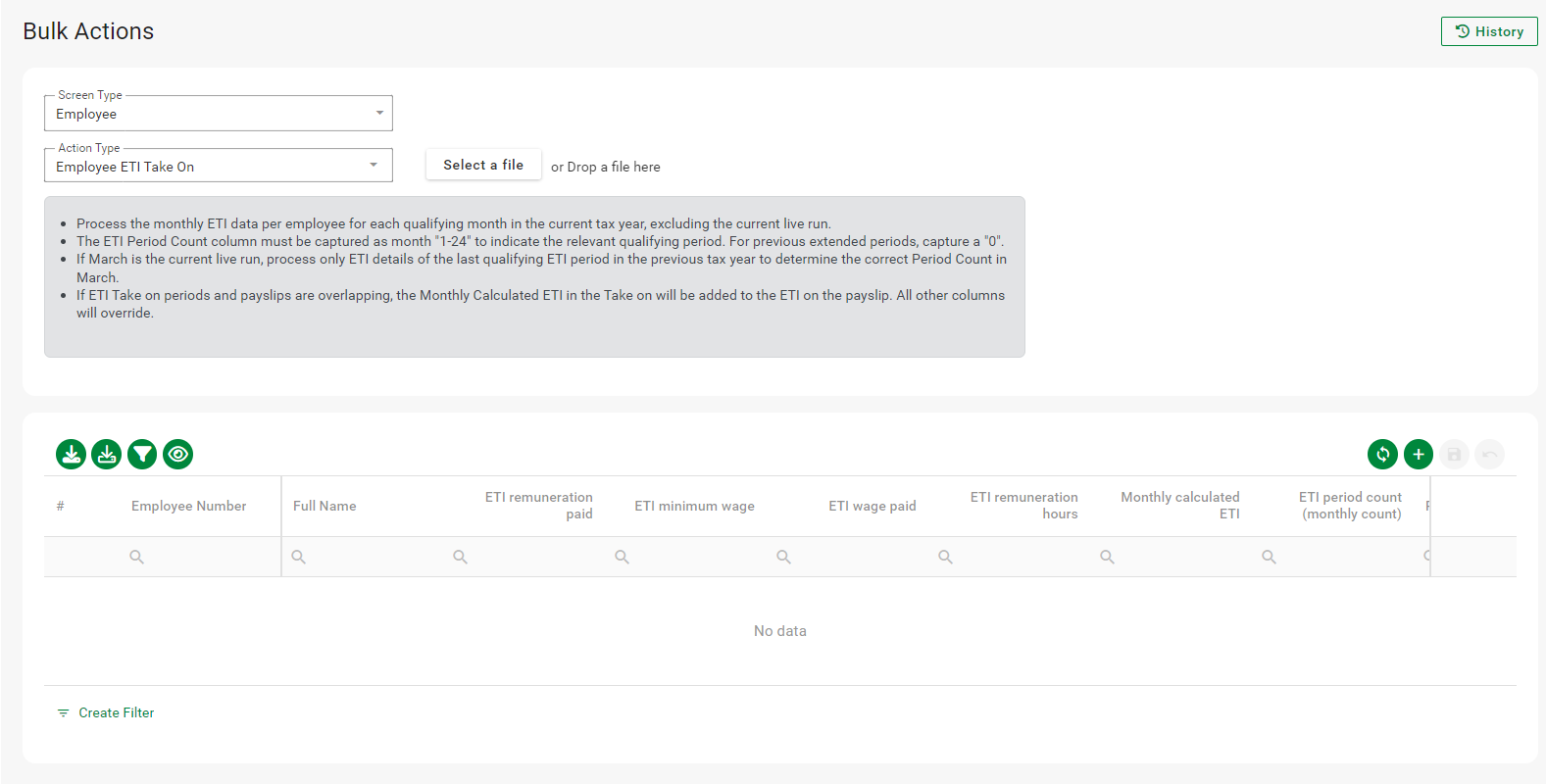
Task: Click the Full Name column header
Action: [324, 506]
